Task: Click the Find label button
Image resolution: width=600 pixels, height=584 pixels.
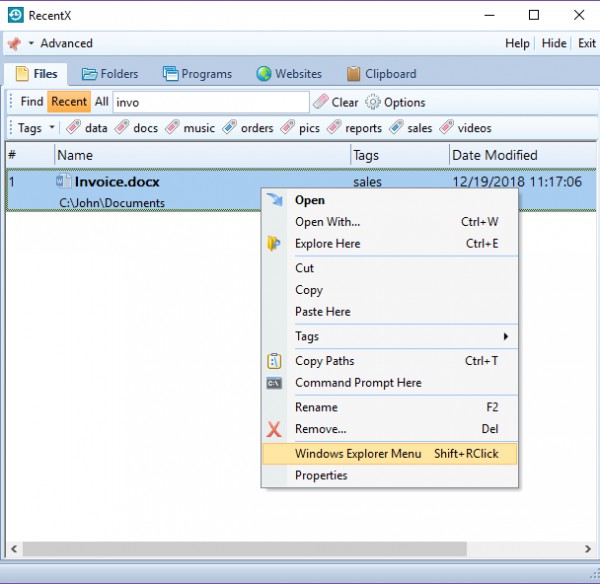Action: coord(32,101)
